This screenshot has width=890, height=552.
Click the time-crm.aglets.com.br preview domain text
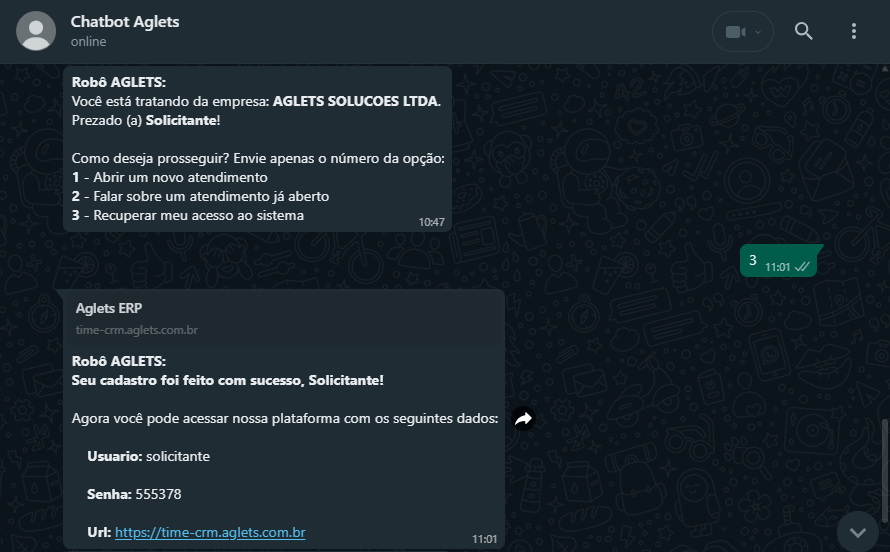pyautogui.click(x=137, y=330)
